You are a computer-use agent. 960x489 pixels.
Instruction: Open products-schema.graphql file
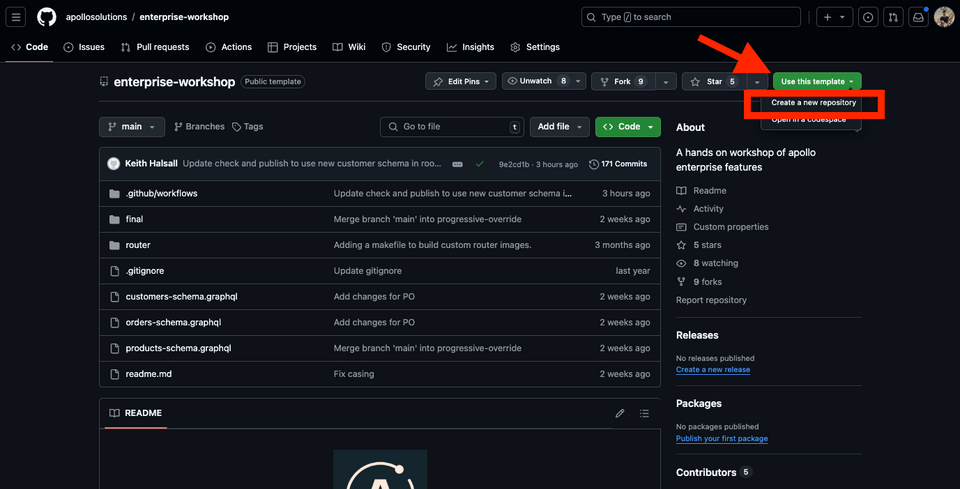pos(178,348)
